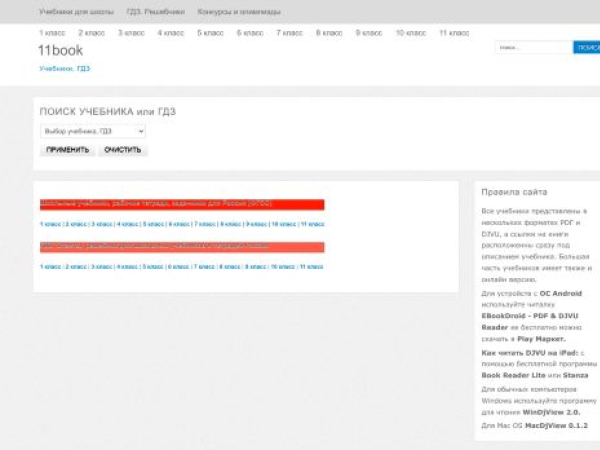Select '9 класс' in the top class bar
This screenshot has width=600, height=450.
[369, 33]
